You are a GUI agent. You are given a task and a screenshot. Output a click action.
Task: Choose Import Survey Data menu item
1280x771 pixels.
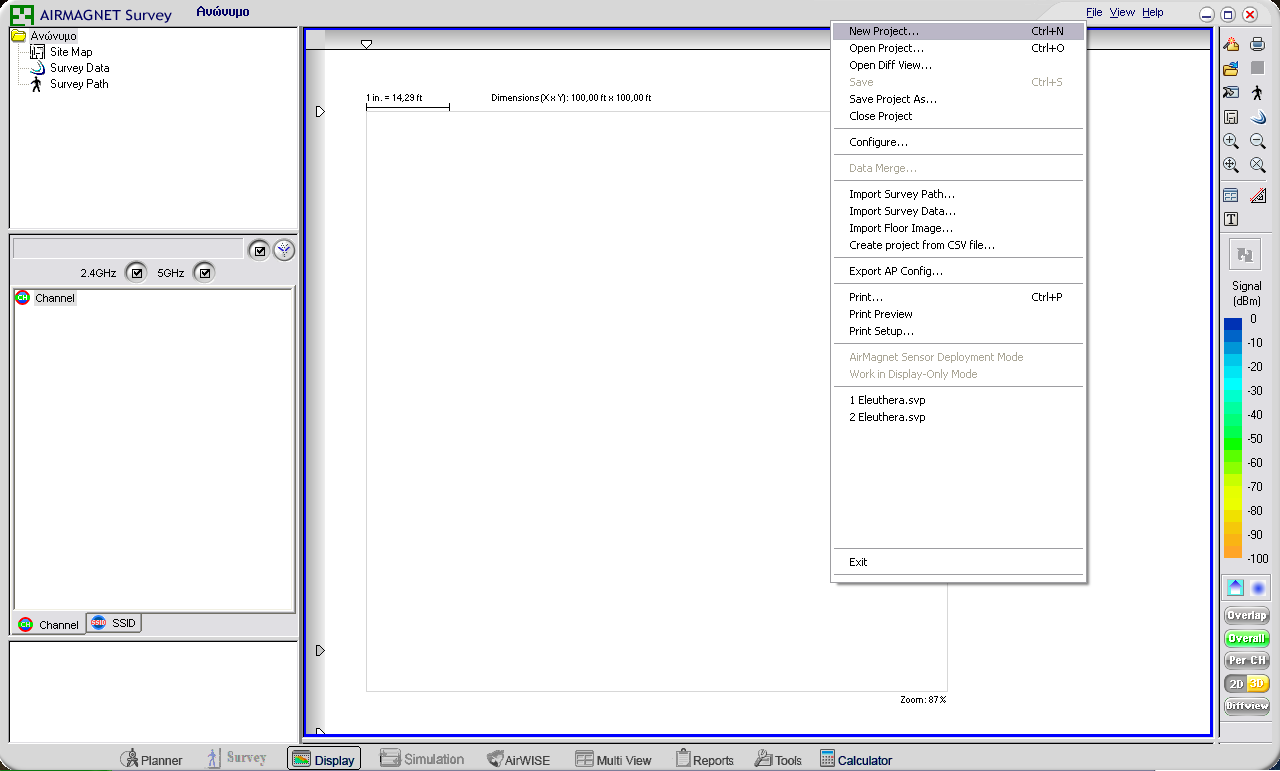(x=958, y=211)
